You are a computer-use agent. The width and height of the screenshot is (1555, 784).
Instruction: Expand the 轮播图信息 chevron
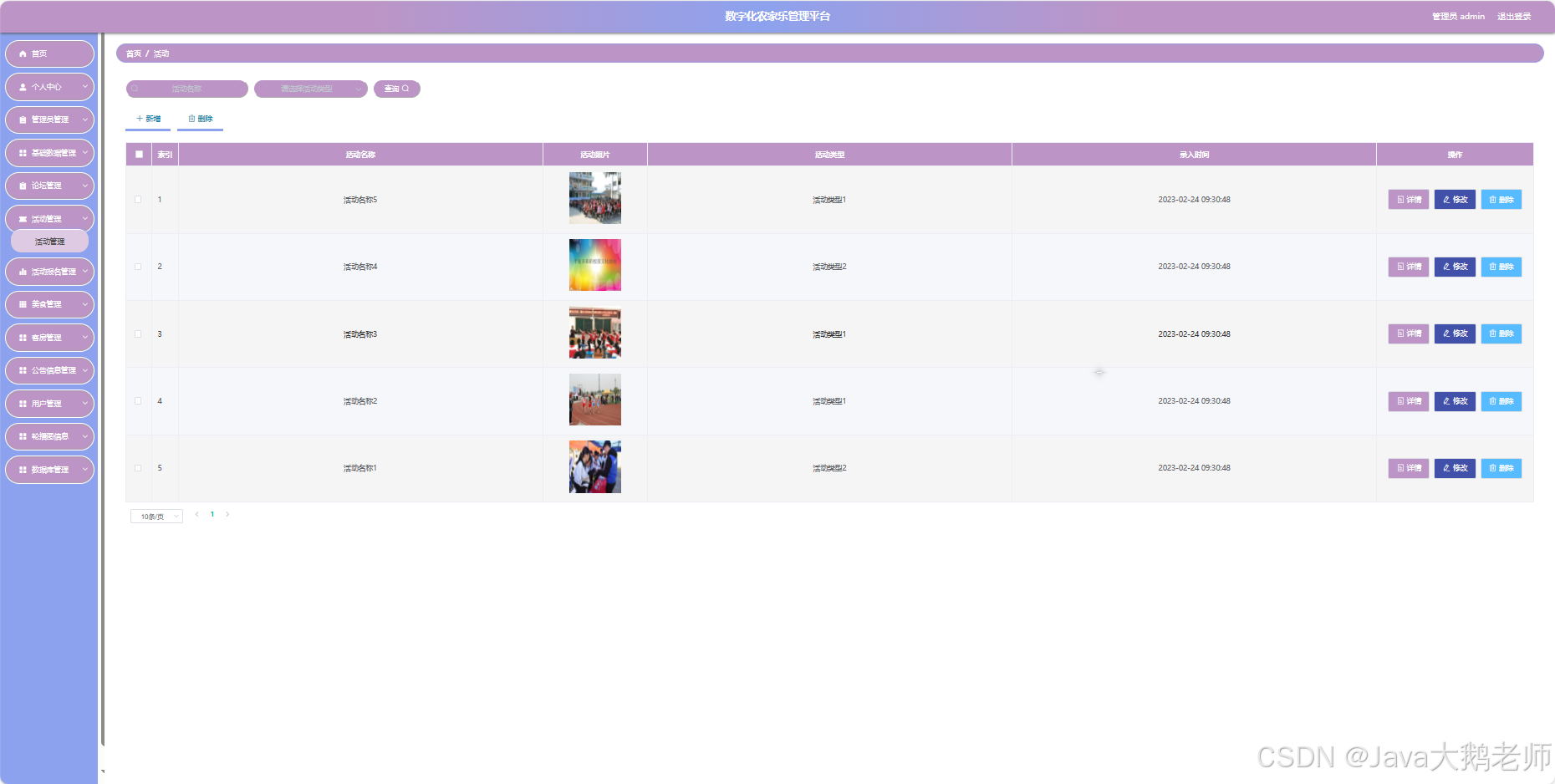tap(84, 436)
